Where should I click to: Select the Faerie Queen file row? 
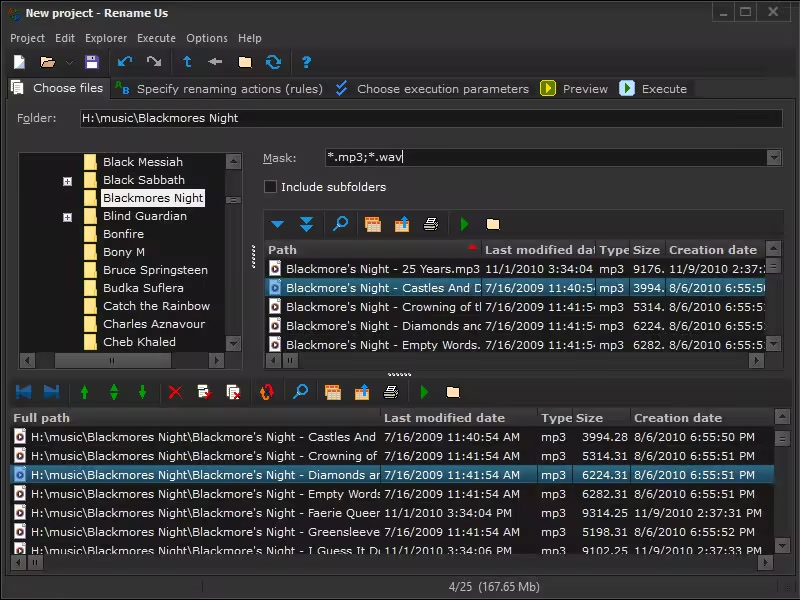392,513
